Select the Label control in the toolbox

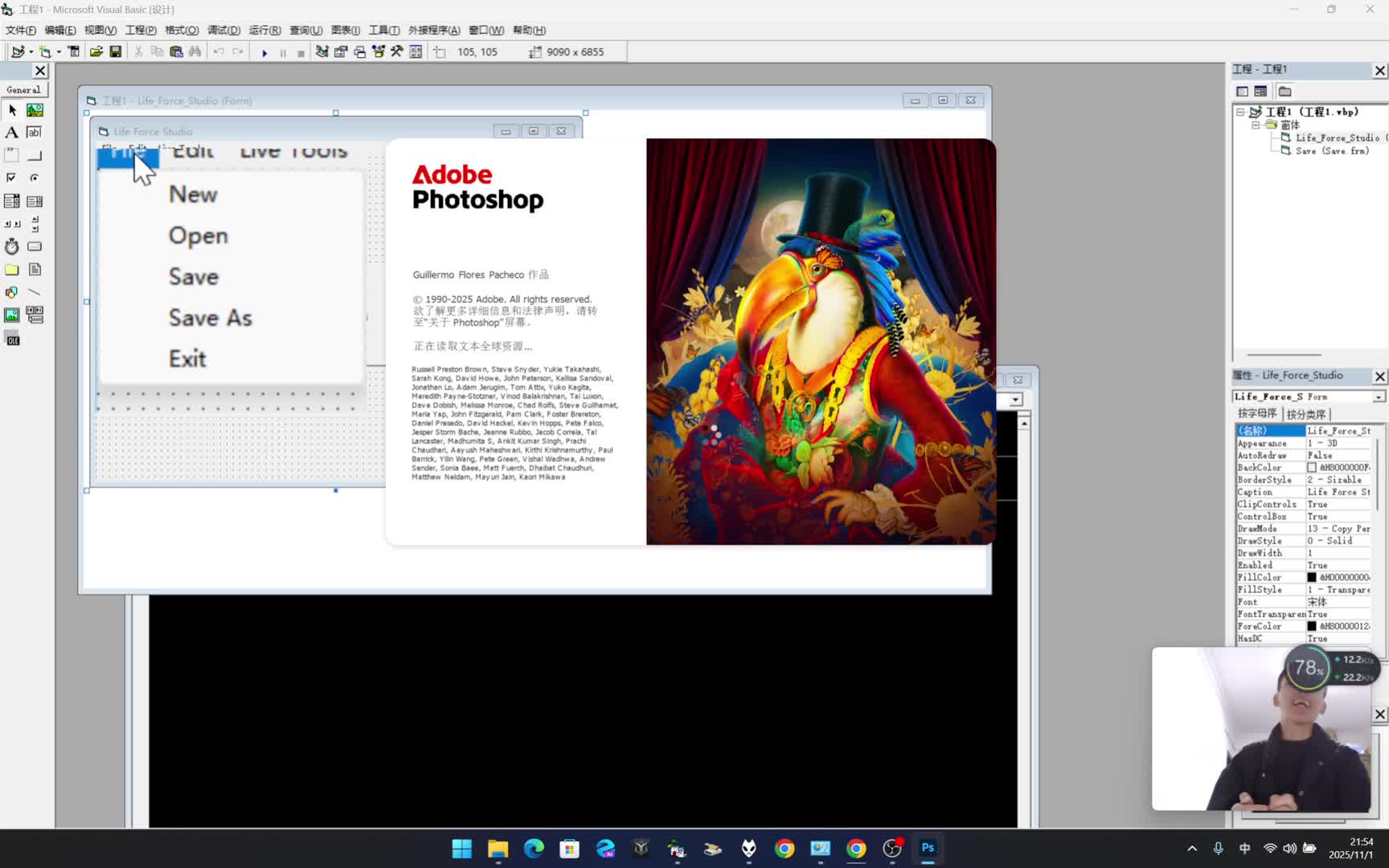pyautogui.click(x=12, y=133)
